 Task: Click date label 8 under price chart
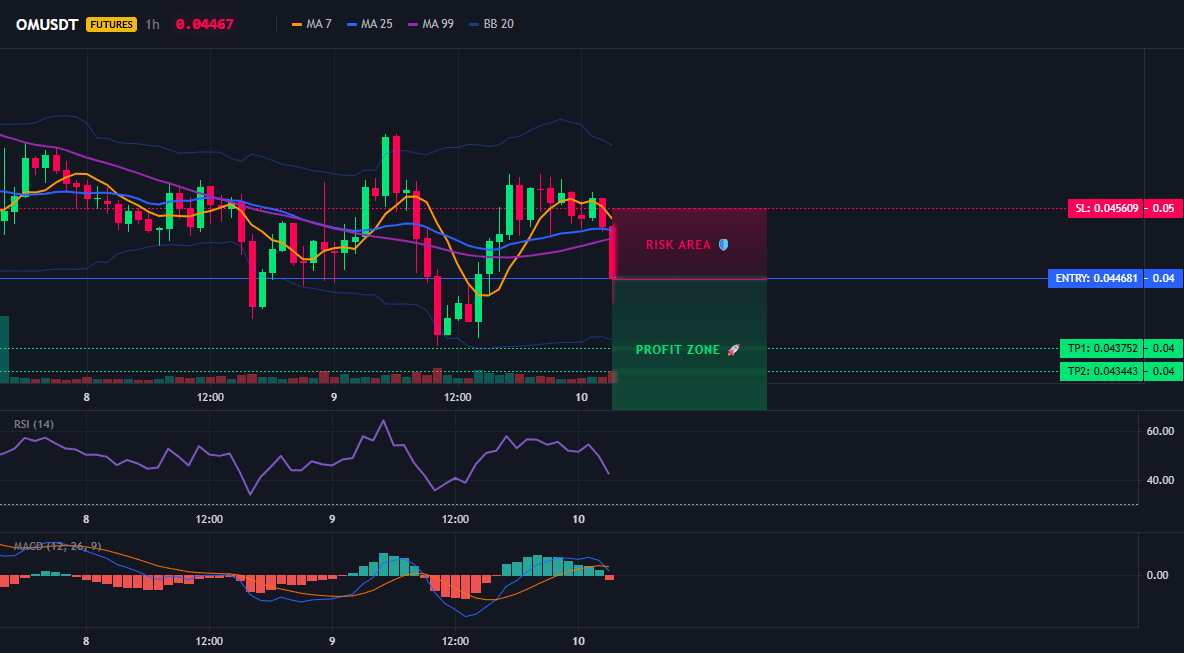(87, 398)
